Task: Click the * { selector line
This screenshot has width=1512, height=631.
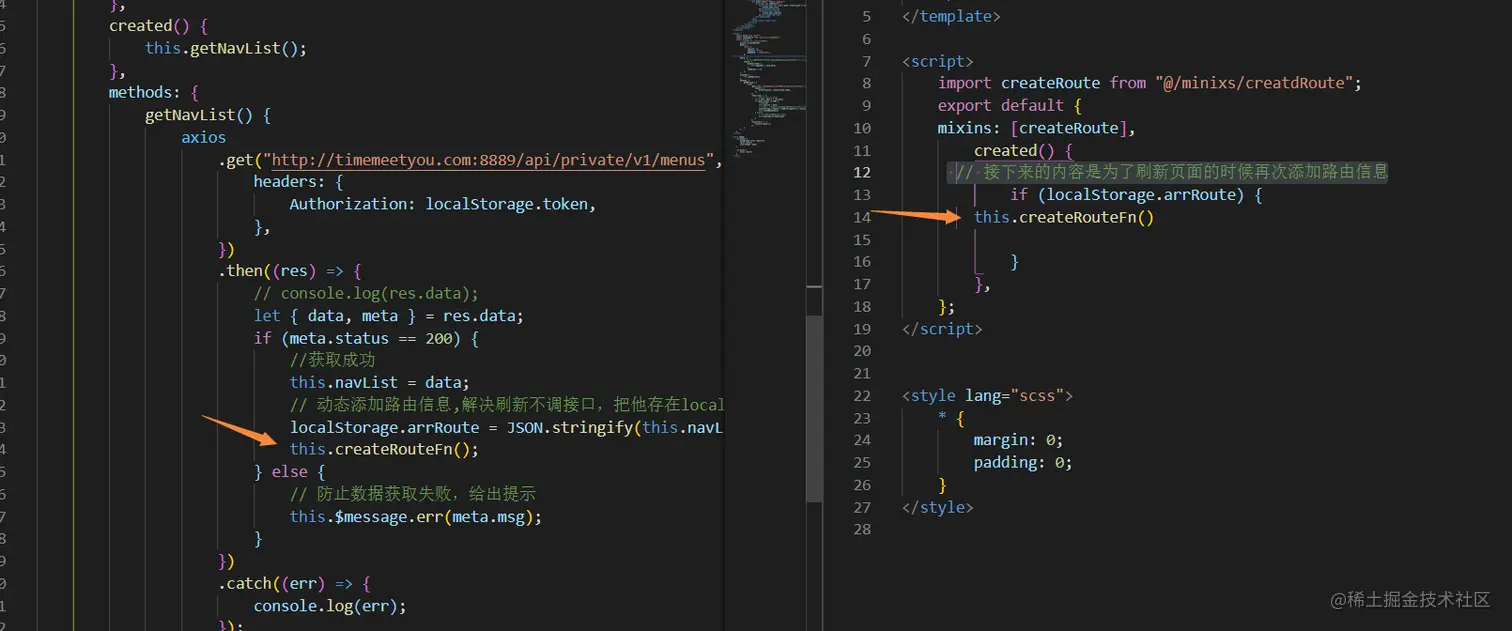Action: [951, 418]
